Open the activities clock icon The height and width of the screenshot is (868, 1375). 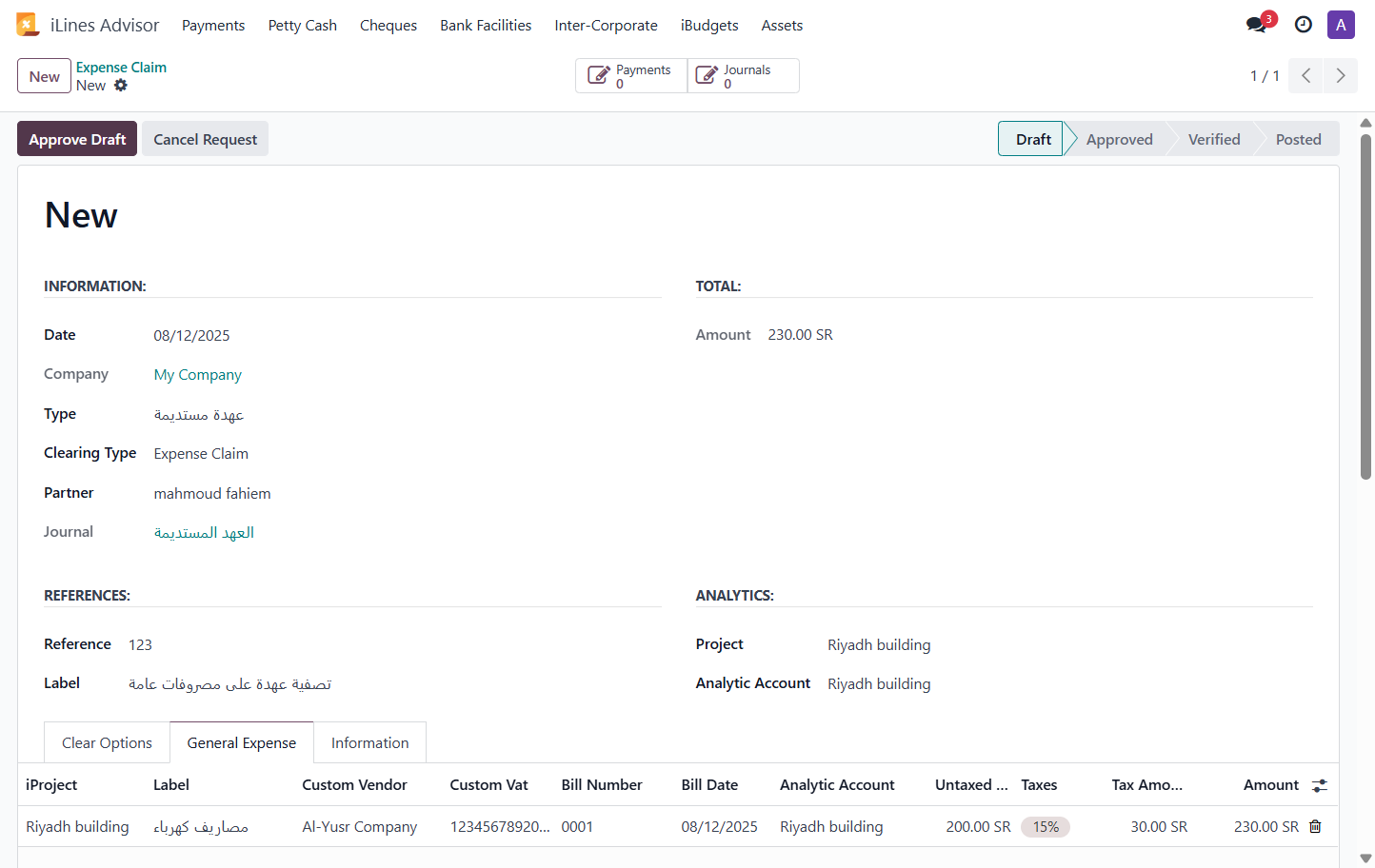[x=1304, y=25]
